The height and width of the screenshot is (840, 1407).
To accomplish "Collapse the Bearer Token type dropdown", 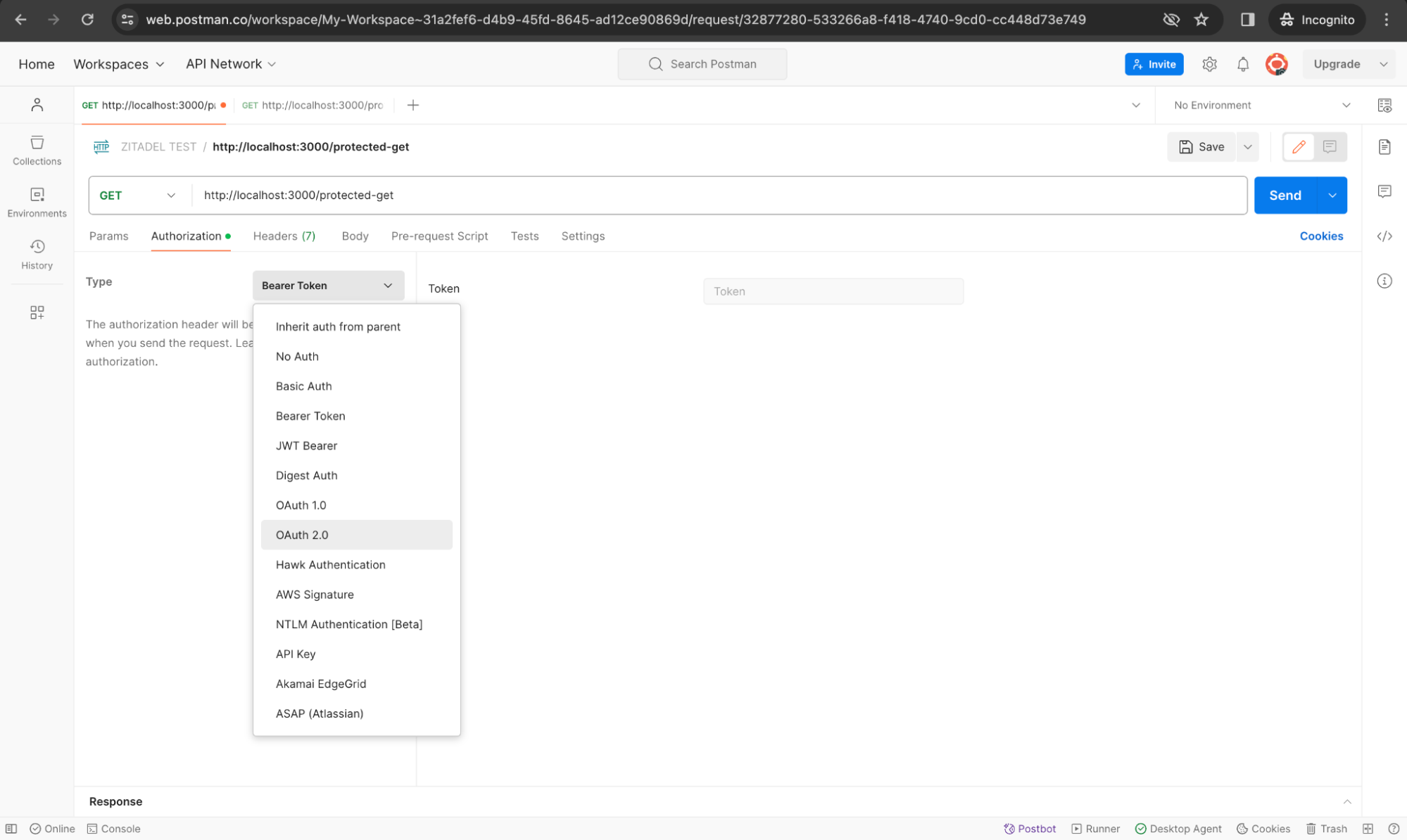I will pyautogui.click(x=328, y=285).
